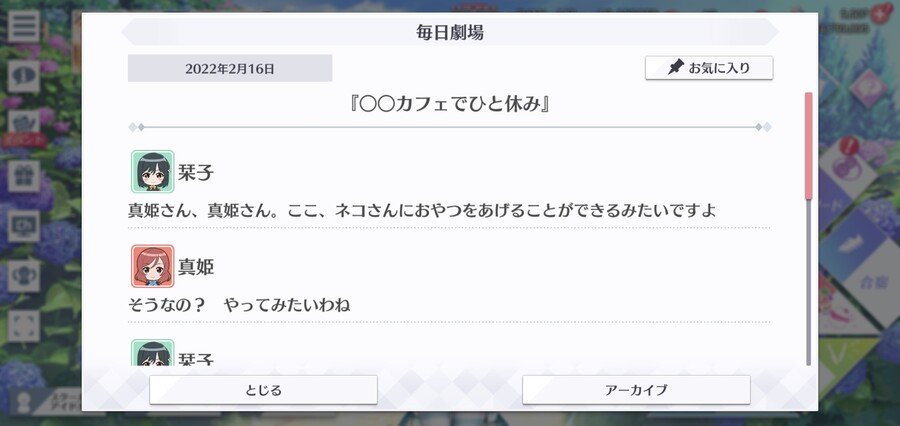Open the event icon with red label
The image size is (900, 426).
pyautogui.click(x=24, y=129)
